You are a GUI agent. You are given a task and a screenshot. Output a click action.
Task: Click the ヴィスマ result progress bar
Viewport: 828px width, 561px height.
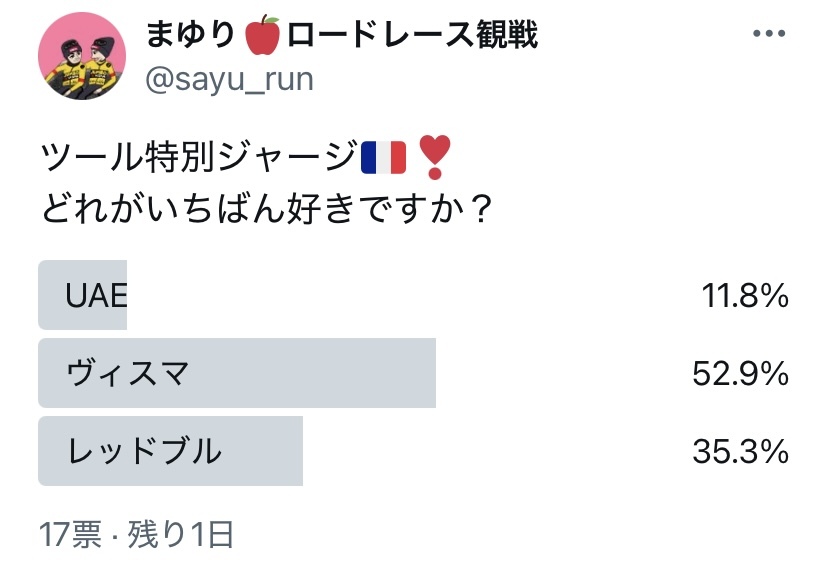(x=237, y=373)
